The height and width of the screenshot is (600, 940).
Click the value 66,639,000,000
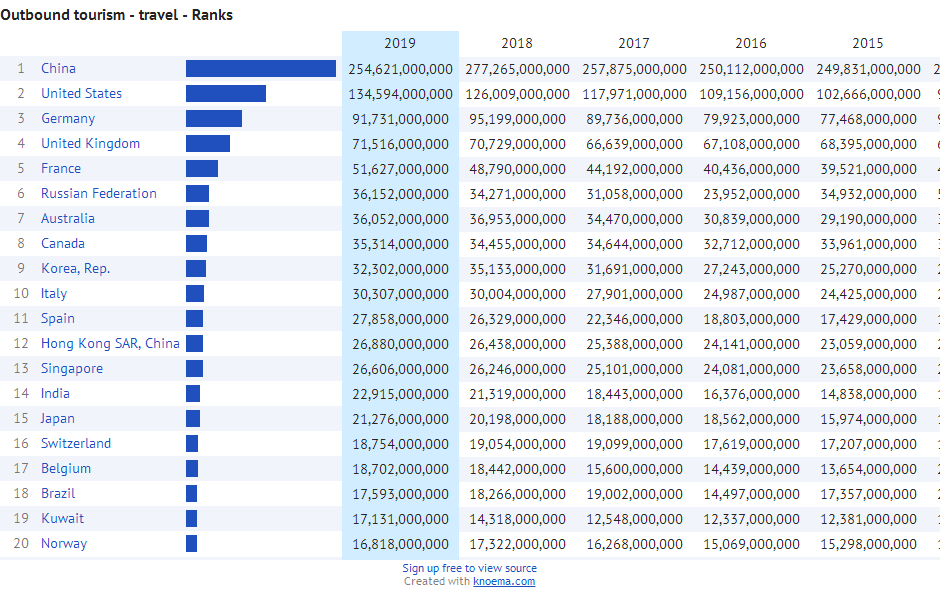(x=634, y=144)
